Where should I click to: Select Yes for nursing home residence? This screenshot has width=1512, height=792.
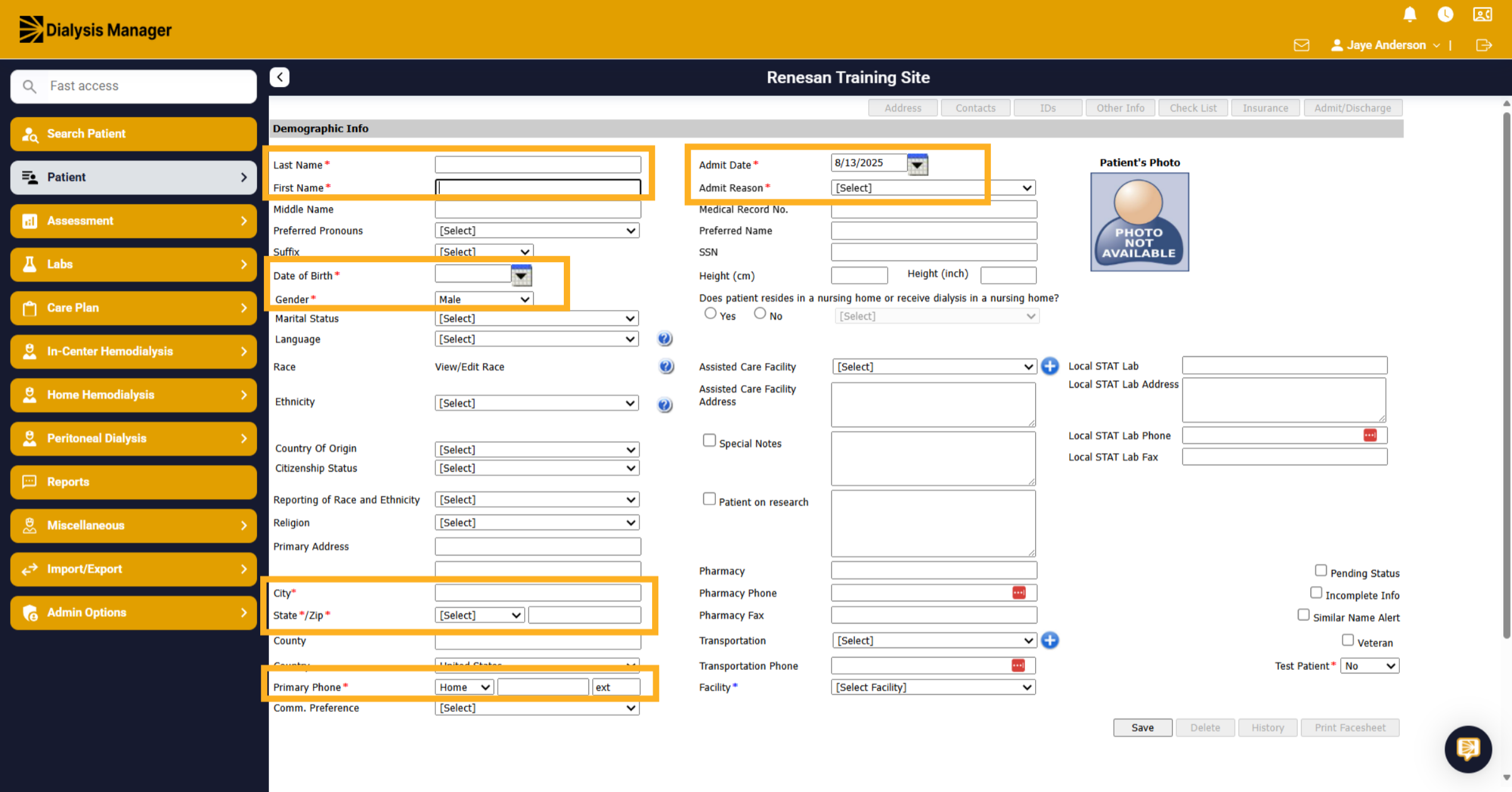(x=711, y=313)
